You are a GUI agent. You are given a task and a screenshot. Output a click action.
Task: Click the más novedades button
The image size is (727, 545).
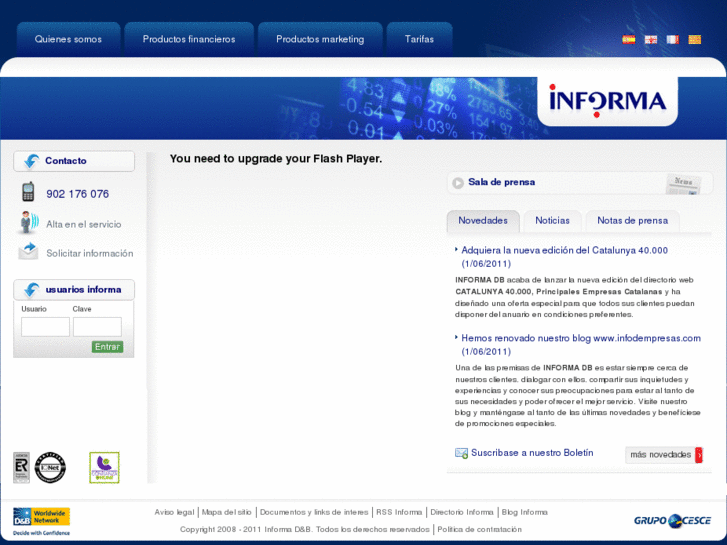point(663,455)
